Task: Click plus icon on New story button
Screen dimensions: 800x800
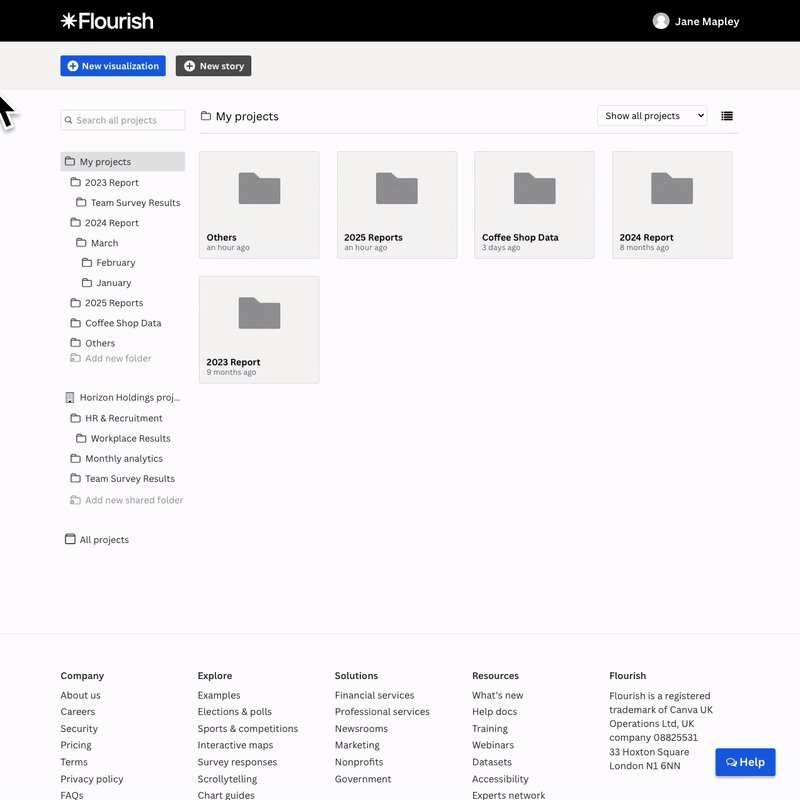Action: [189, 66]
